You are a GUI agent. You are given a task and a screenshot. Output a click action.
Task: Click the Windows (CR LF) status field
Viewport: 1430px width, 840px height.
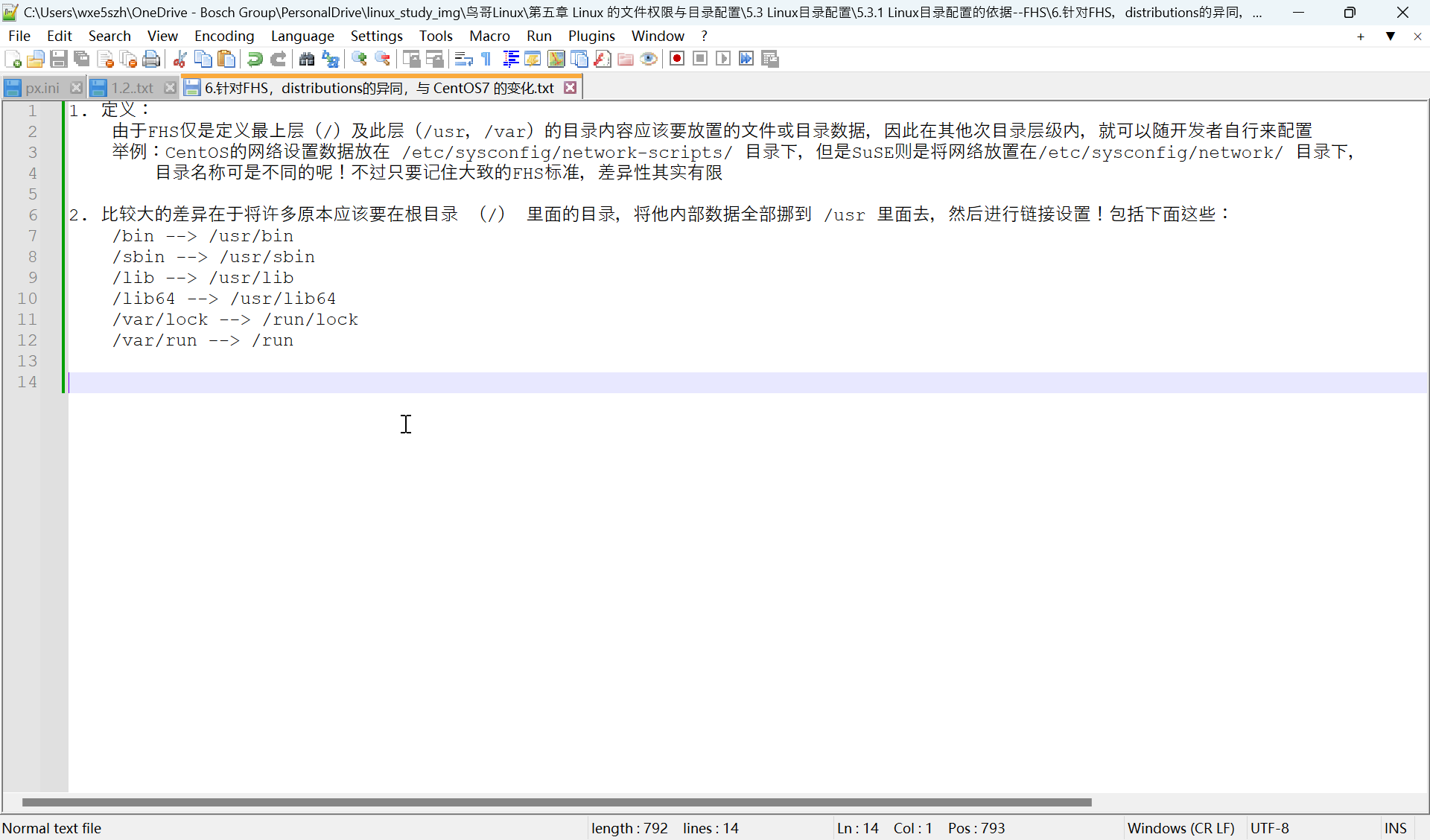pos(1180,828)
